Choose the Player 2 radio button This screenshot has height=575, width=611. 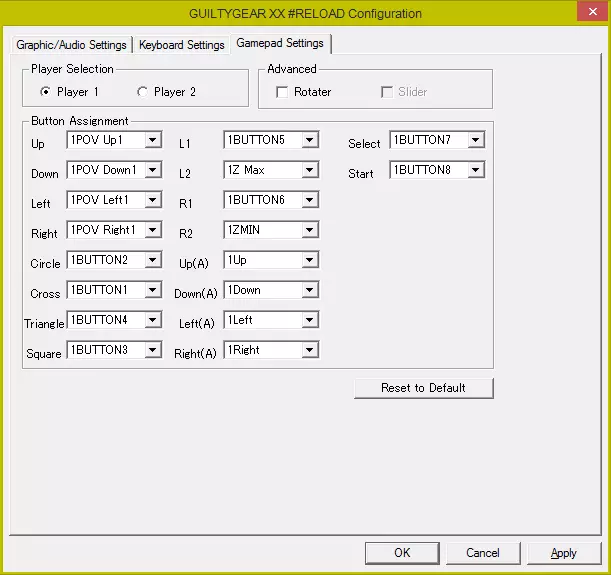[x=166, y=92]
